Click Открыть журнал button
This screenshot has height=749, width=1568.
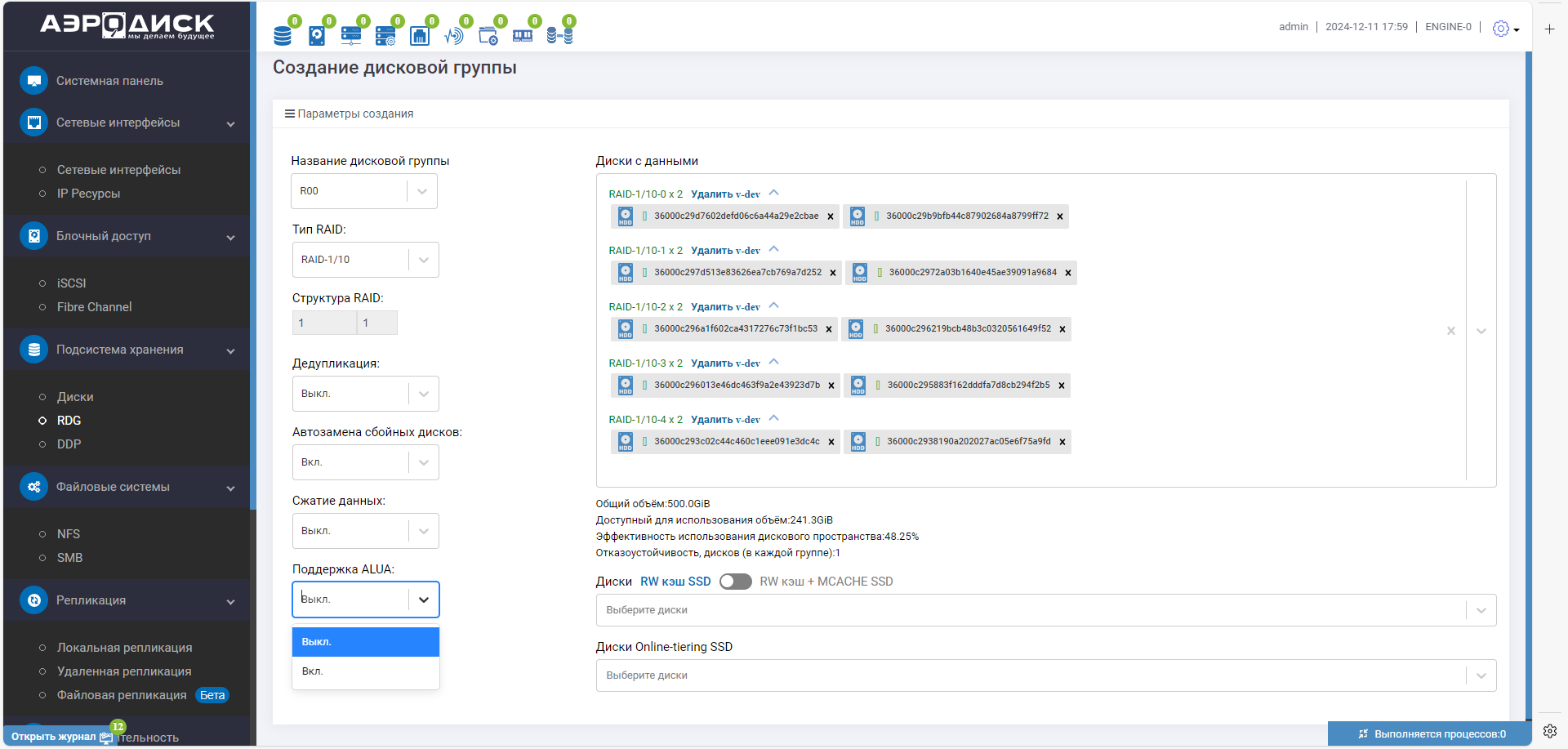tap(54, 737)
